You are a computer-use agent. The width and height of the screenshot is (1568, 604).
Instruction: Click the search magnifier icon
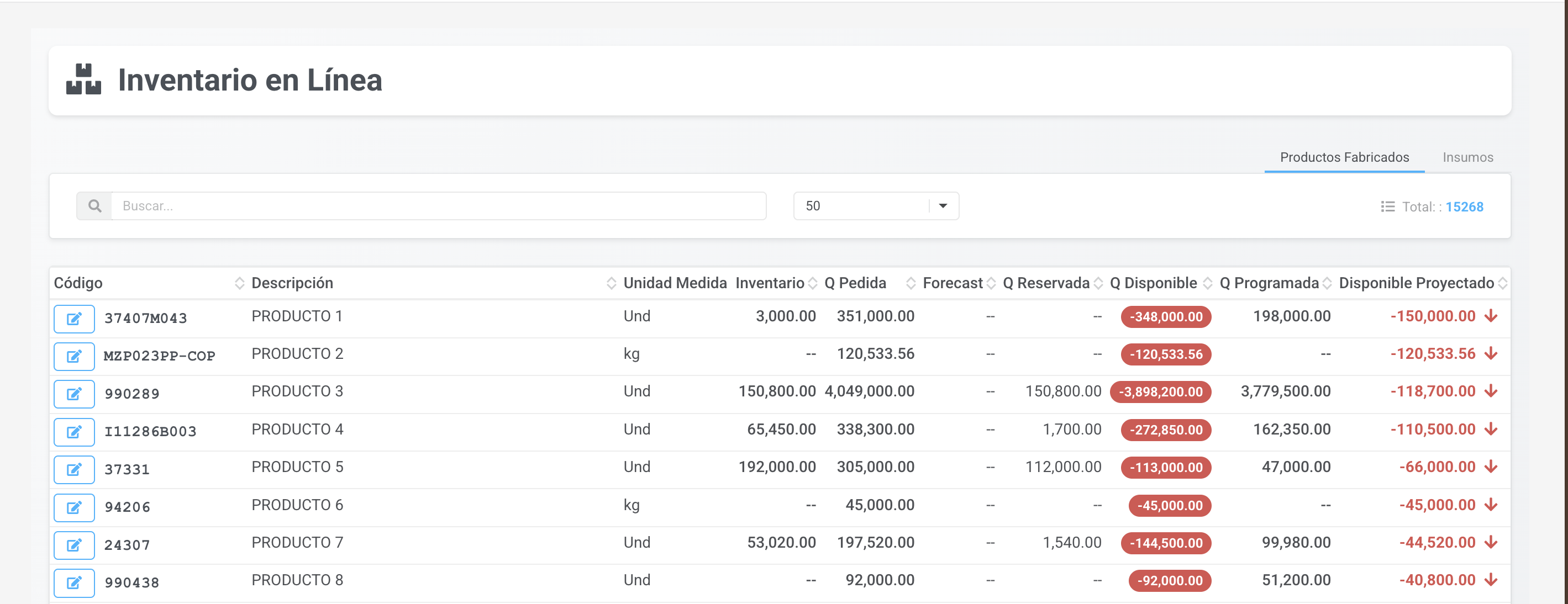pos(94,206)
